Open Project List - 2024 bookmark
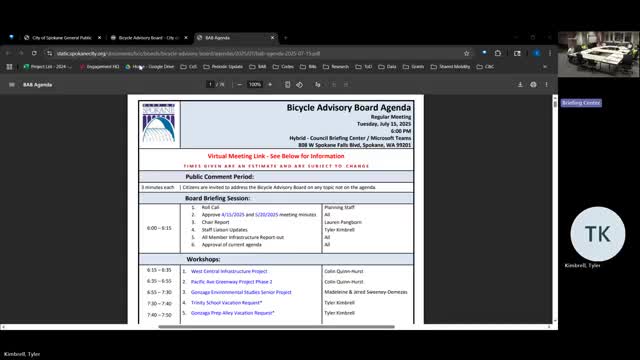This screenshot has height=360, width=640. [x=47, y=67]
